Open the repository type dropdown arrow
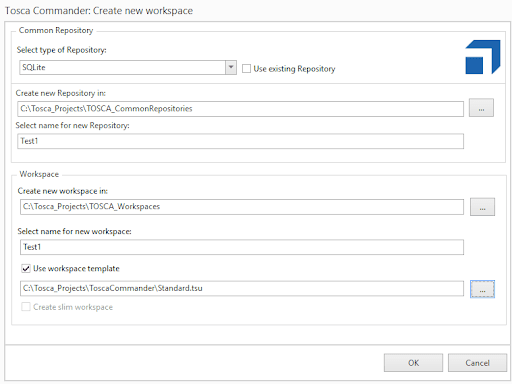The height and width of the screenshot is (384, 512). click(231, 67)
